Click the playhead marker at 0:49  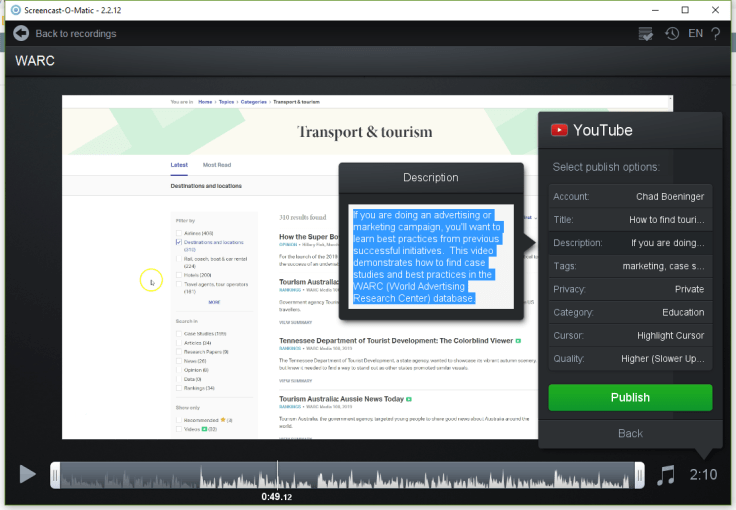[277, 475]
